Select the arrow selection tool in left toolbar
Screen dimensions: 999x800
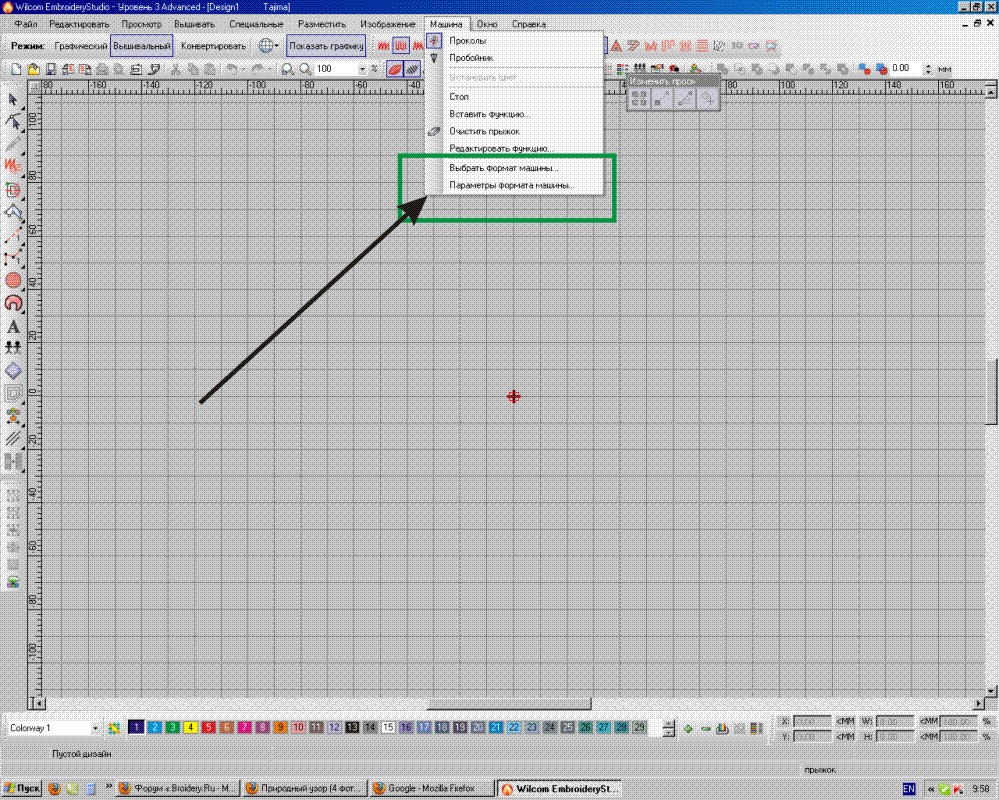point(13,100)
